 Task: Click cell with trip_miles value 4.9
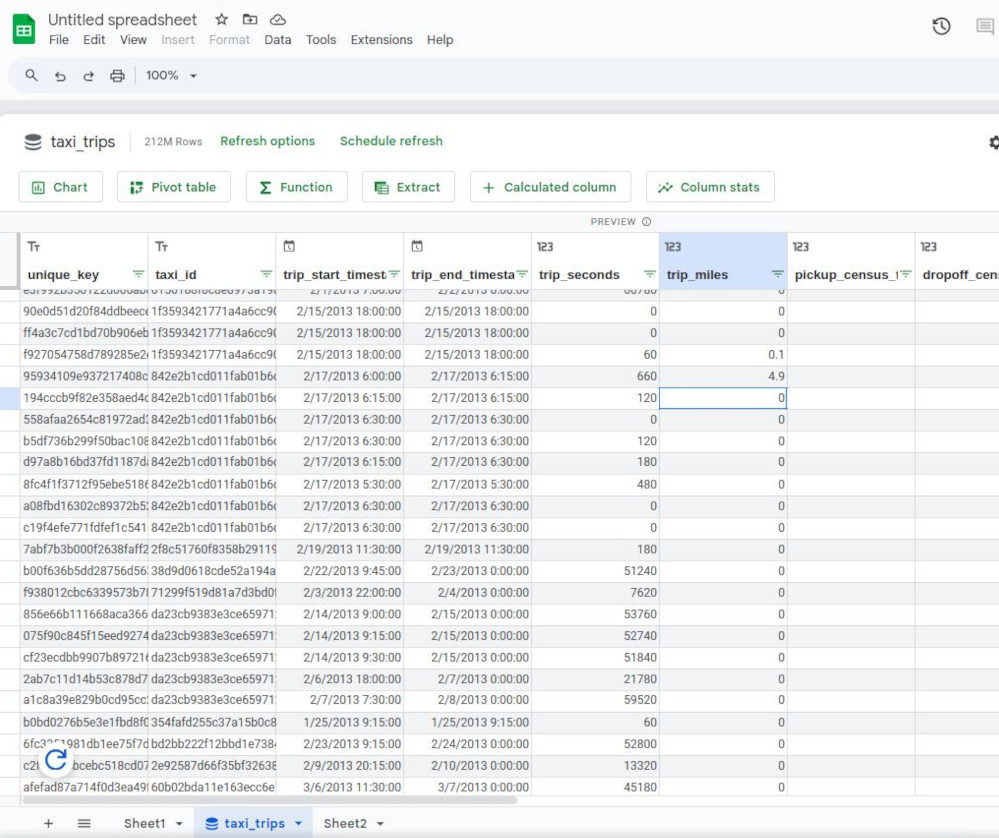click(x=723, y=376)
